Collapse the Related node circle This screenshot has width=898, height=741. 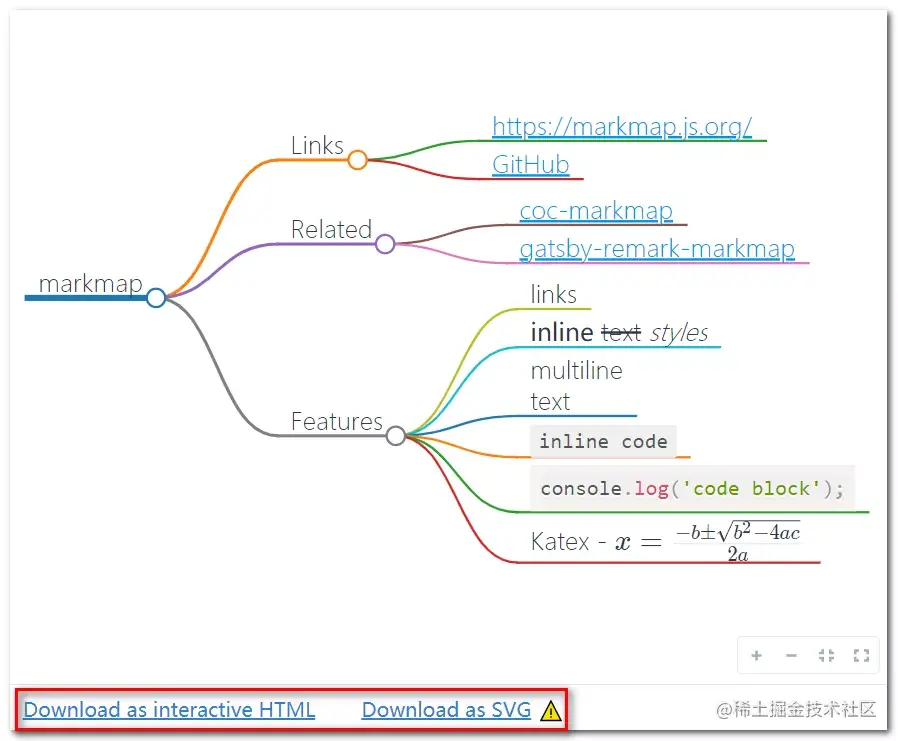tap(385, 244)
